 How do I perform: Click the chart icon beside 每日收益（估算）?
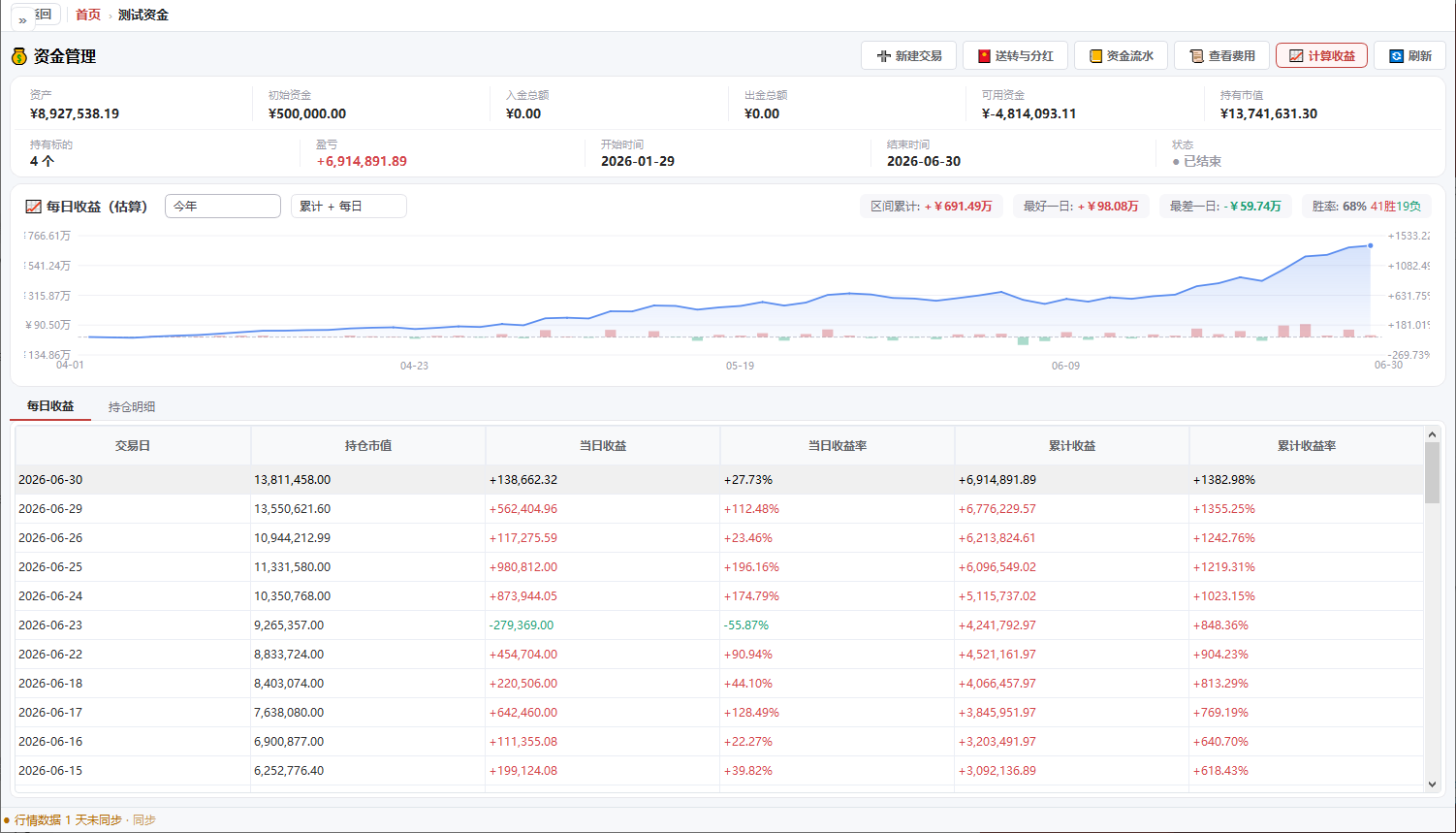coord(33,207)
